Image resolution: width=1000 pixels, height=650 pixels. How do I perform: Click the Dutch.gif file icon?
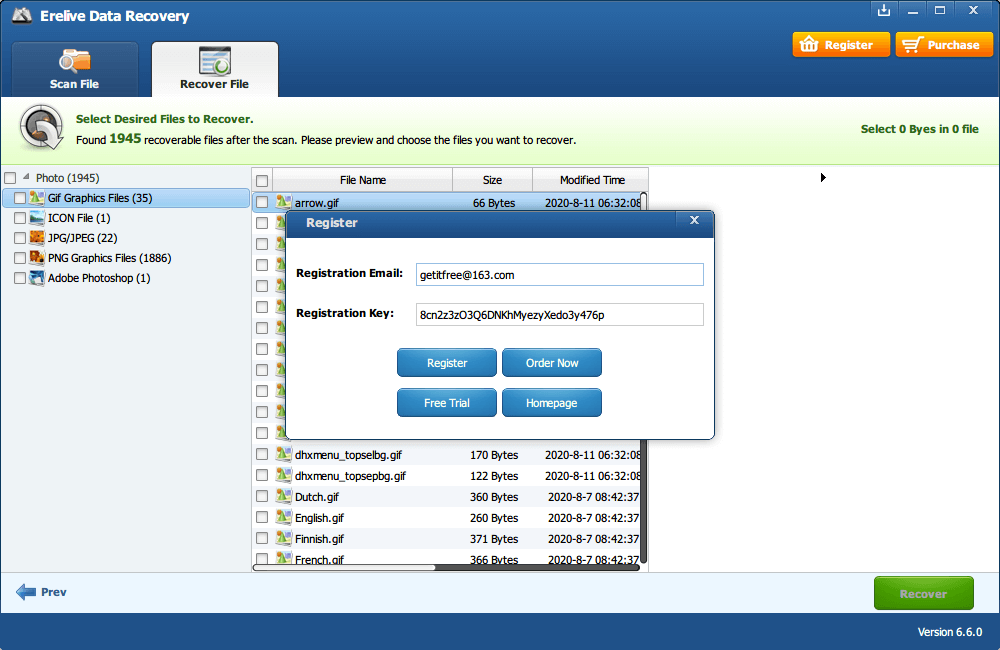[284, 496]
